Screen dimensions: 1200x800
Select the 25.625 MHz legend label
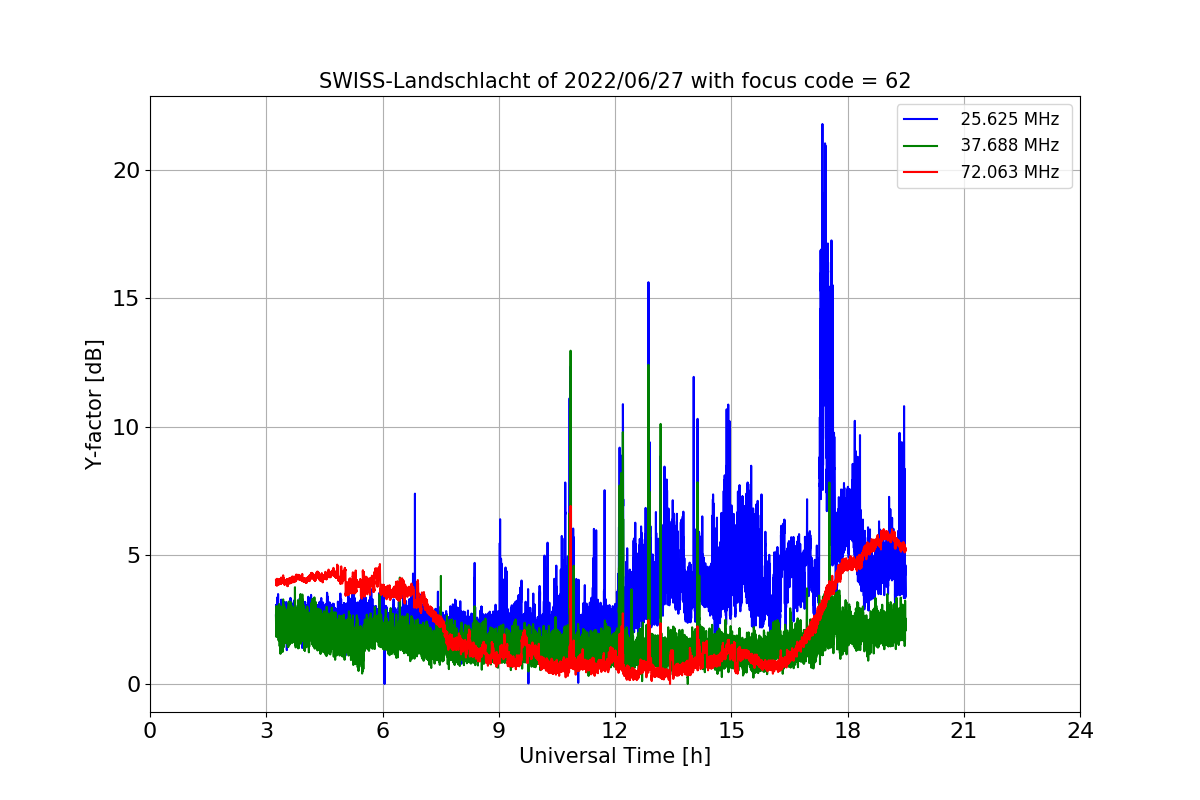coord(1009,119)
